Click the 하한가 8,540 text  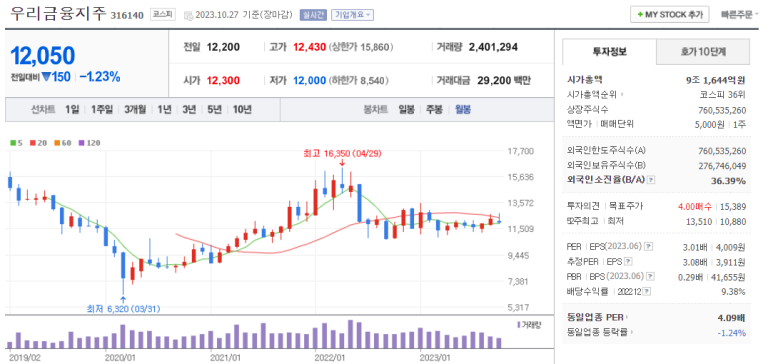point(358,80)
